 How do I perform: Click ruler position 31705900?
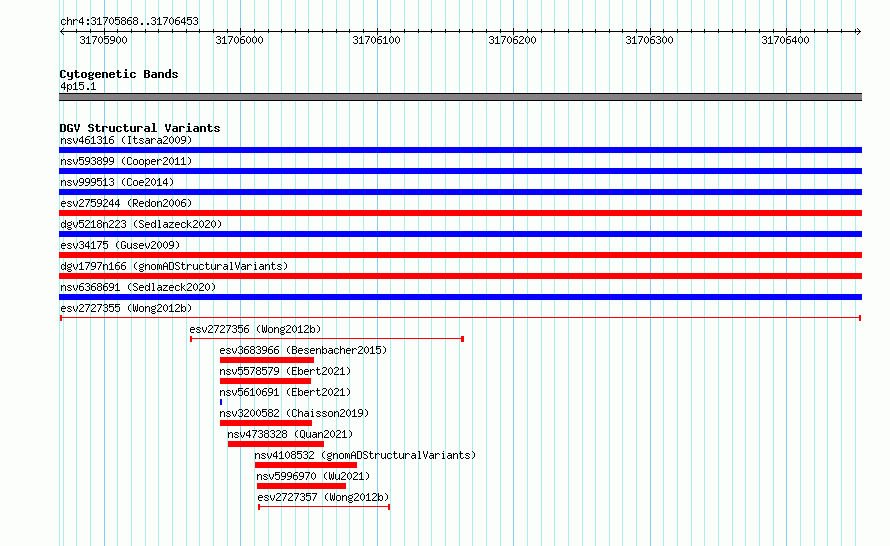pos(103,40)
